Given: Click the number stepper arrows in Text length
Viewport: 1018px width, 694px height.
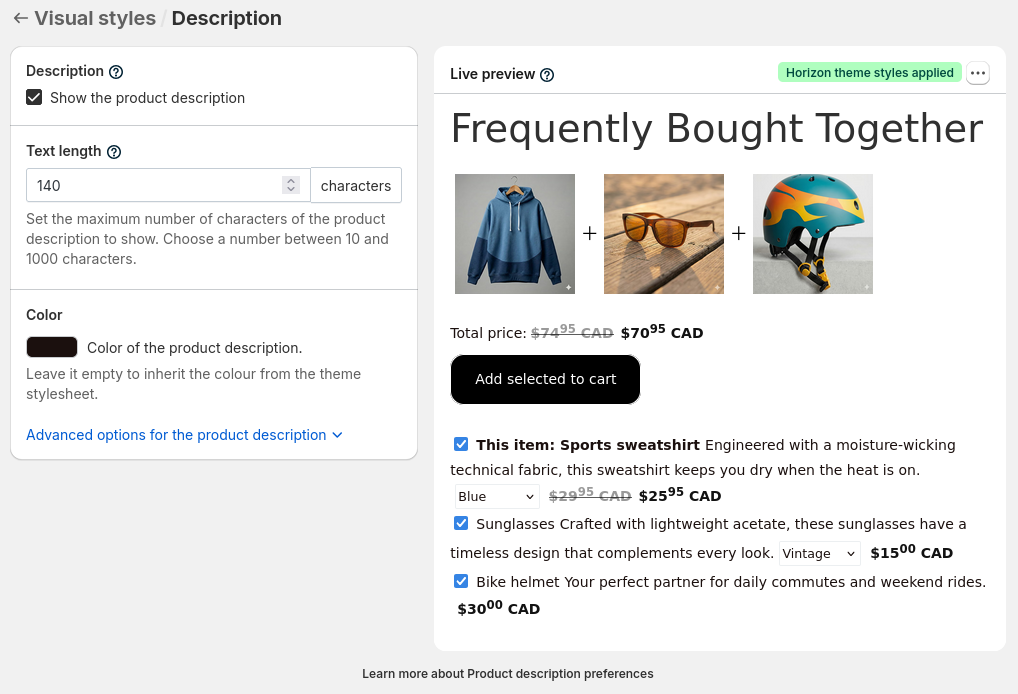Looking at the screenshot, I should (291, 185).
